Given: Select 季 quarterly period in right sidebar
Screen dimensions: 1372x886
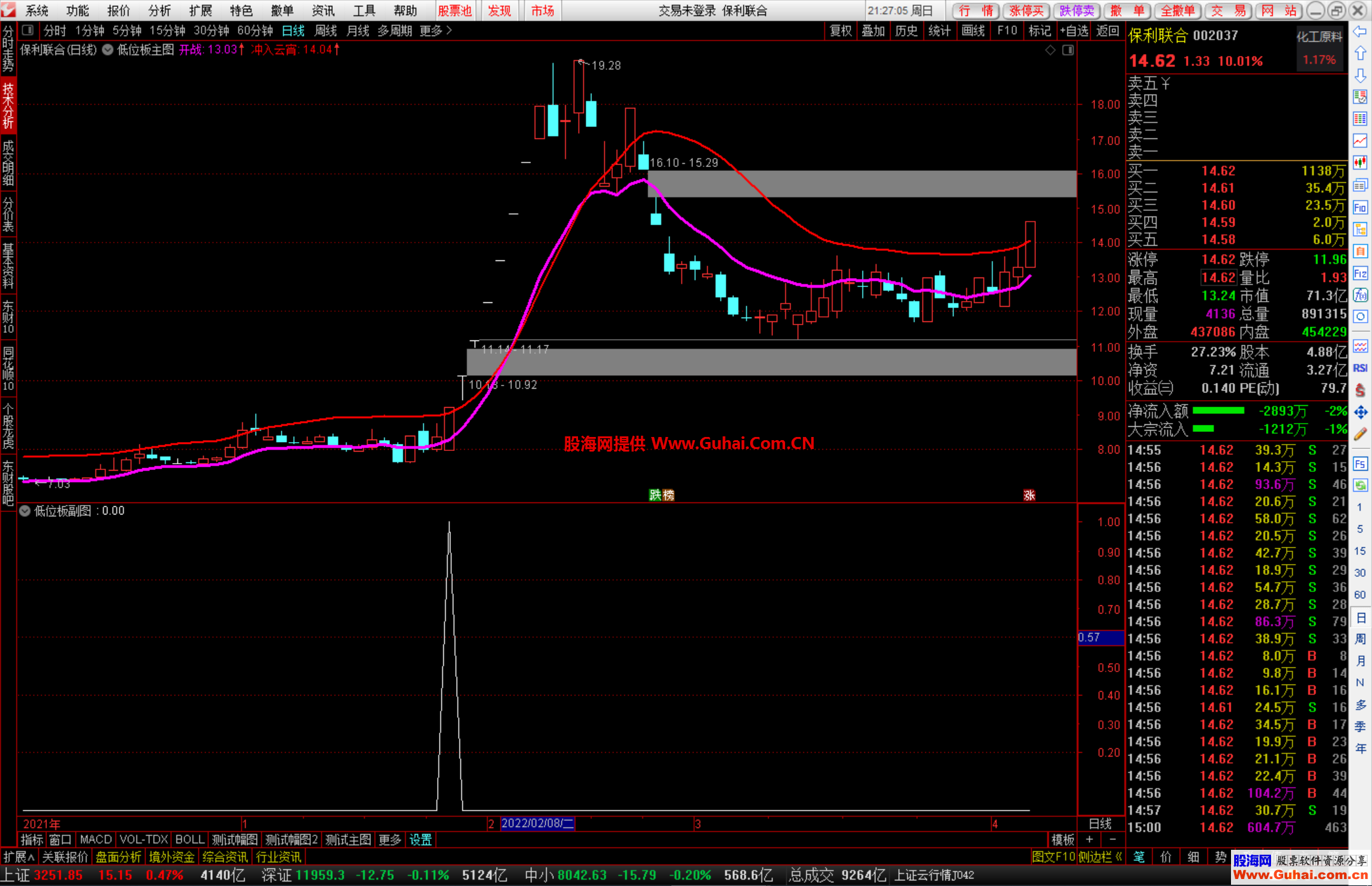Looking at the screenshot, I should (1360, 727).
